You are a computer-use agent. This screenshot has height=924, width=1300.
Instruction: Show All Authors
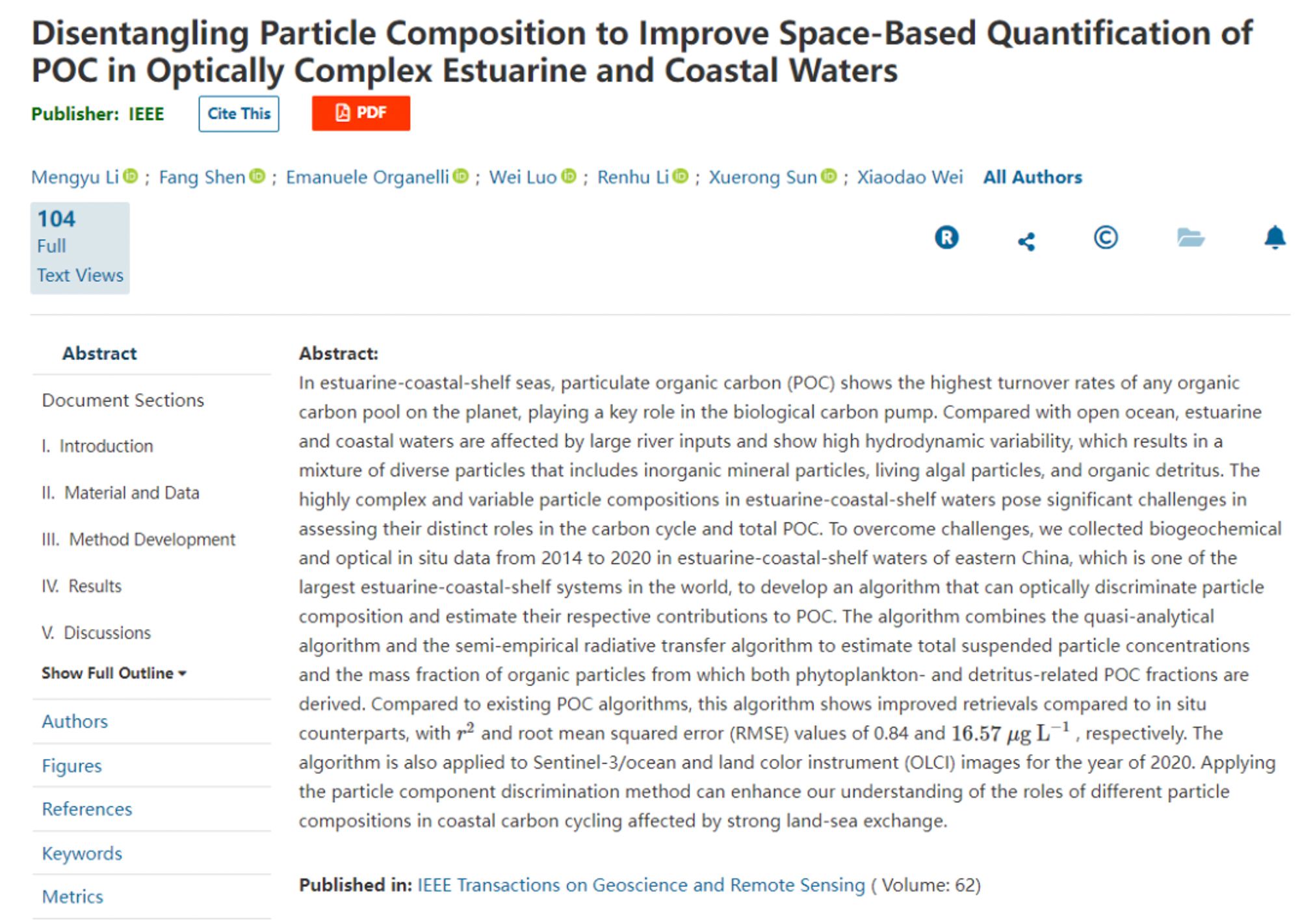(1032, 177)
